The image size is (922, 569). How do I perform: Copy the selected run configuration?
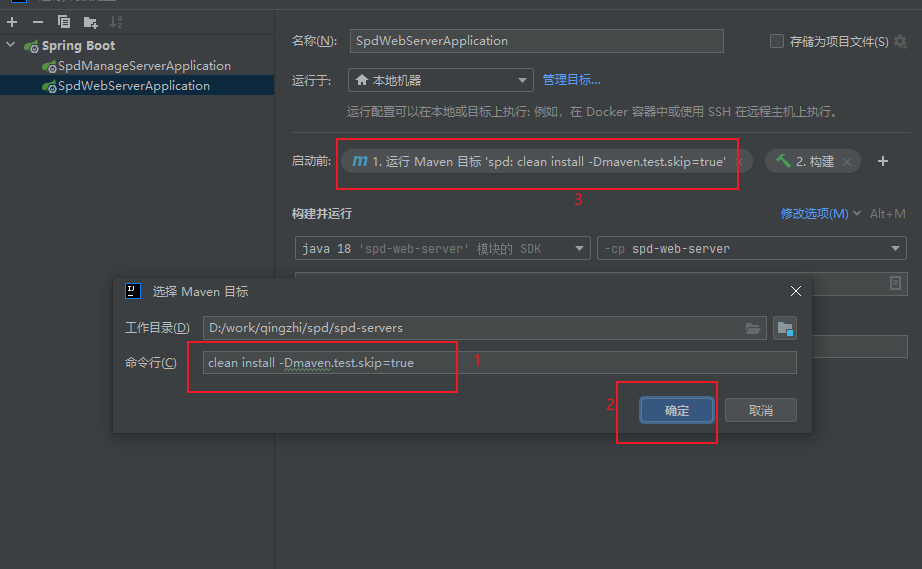[64, 22]
